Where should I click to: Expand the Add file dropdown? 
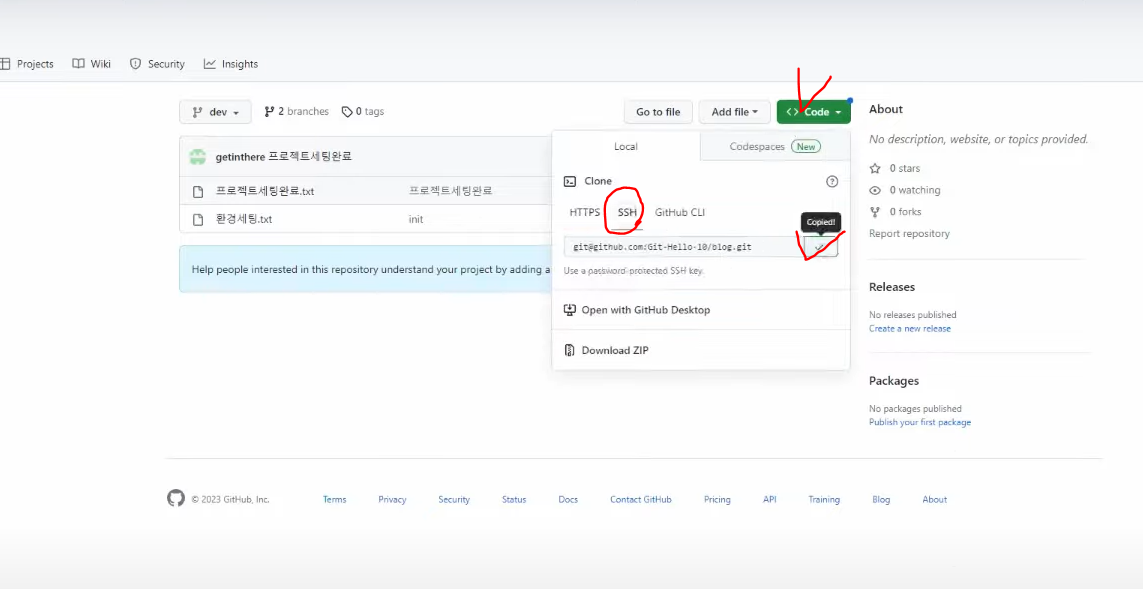735,112
